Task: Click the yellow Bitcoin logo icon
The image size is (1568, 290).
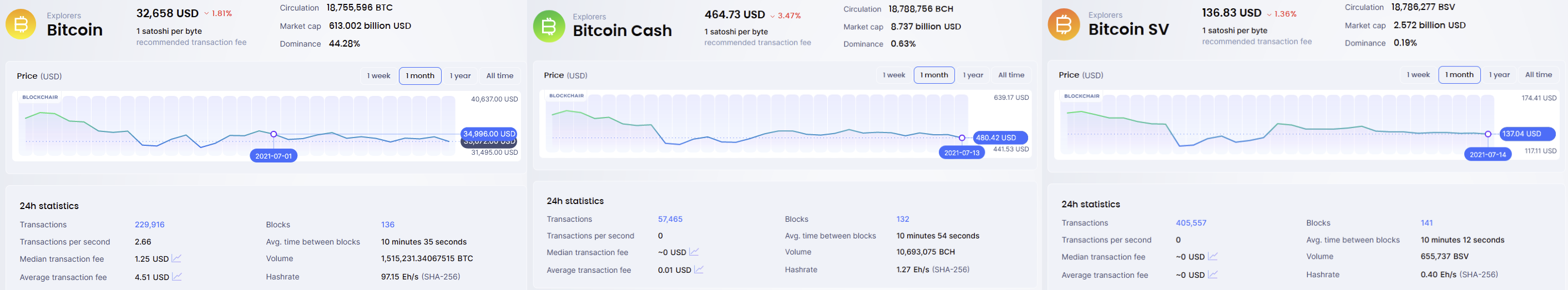Action: point(21,24)
